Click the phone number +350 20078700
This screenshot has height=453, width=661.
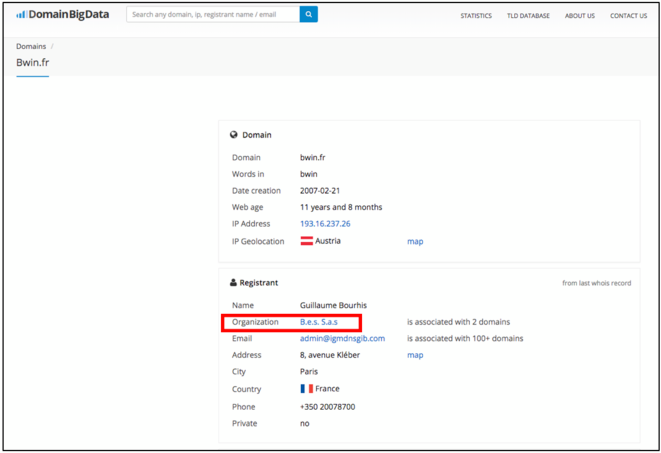[x=328, y=407]
